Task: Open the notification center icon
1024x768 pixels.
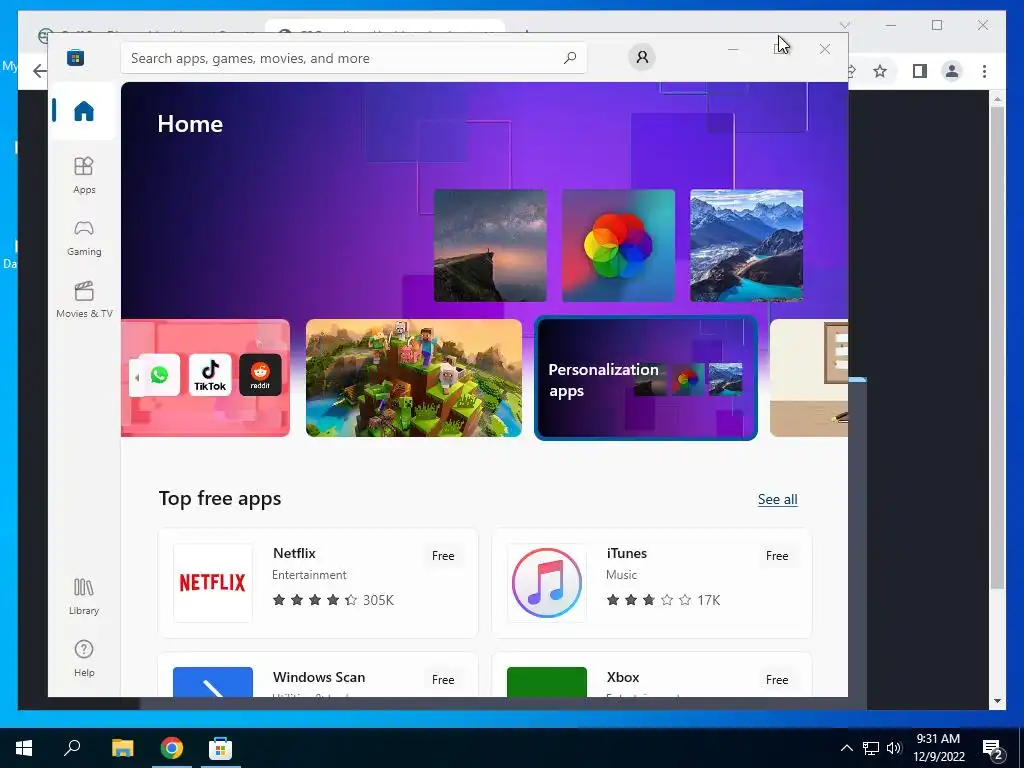Action: 993,749
